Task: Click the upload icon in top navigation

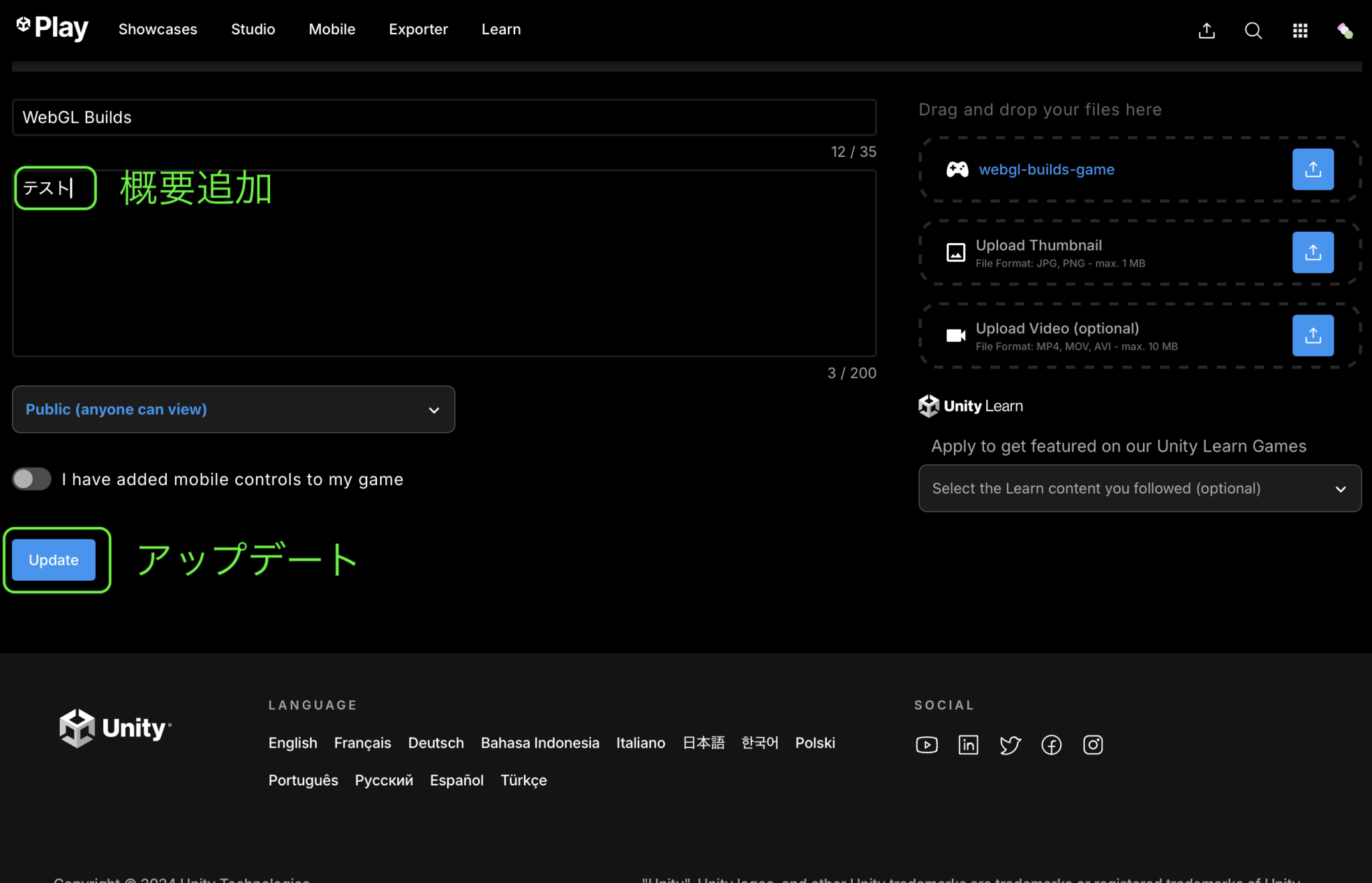Action: click(1207, 31)
